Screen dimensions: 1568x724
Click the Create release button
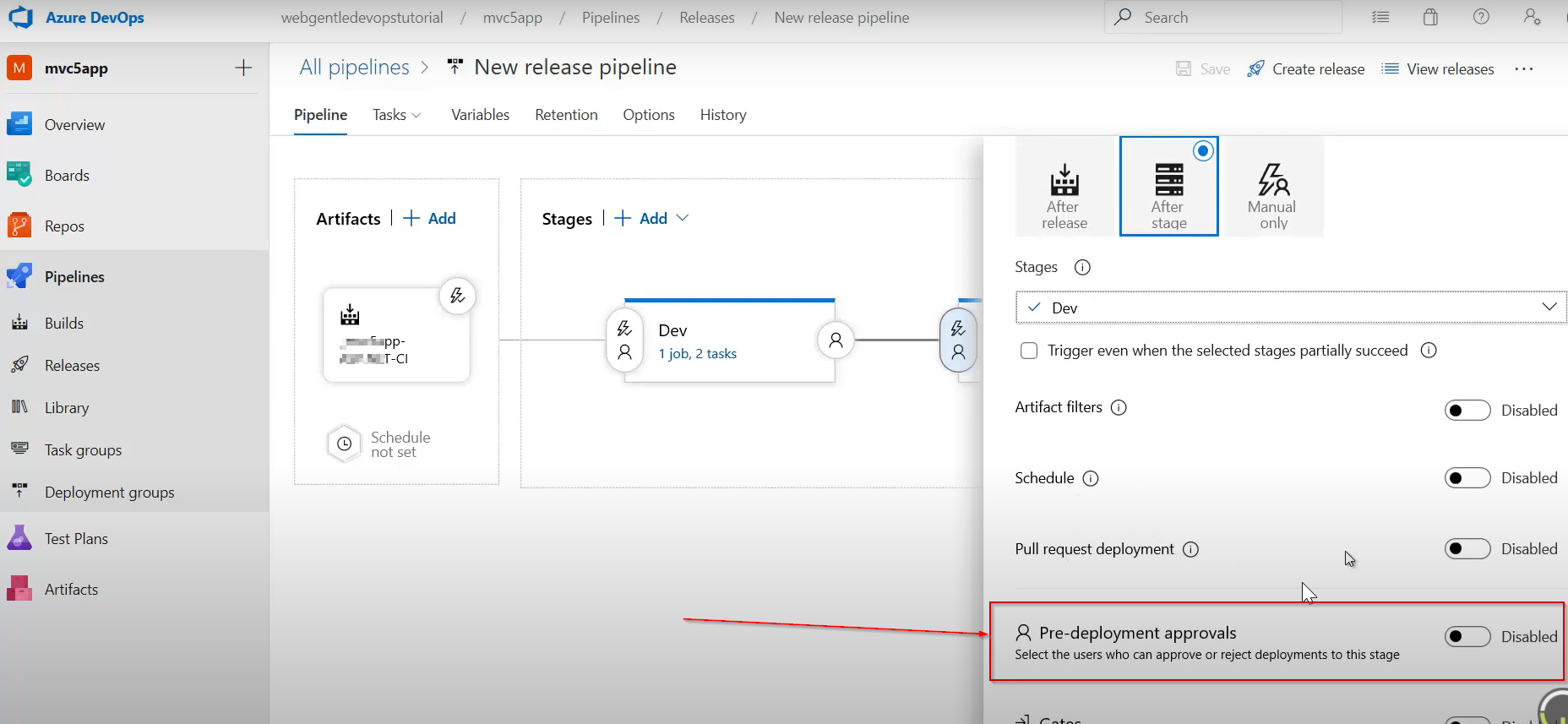(1306, 69)
